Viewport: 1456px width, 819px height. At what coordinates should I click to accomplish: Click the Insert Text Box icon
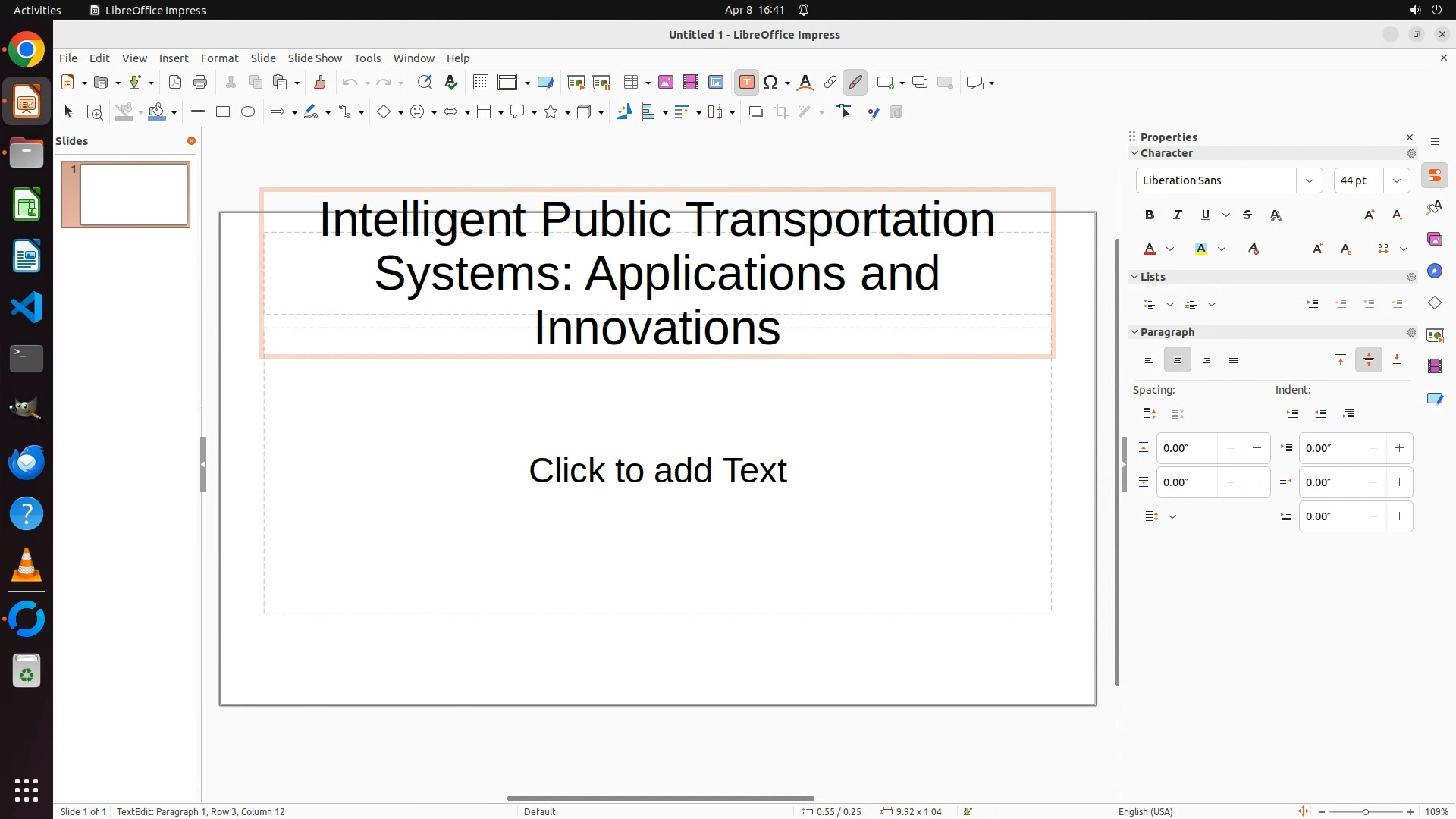coord(746,83)
